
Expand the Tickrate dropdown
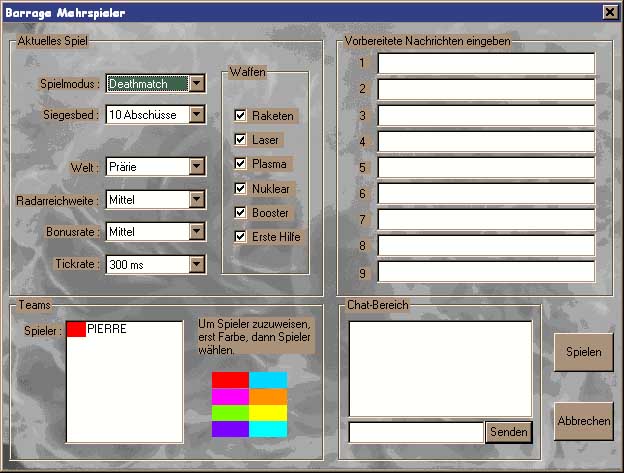click(x=197, y=265)
